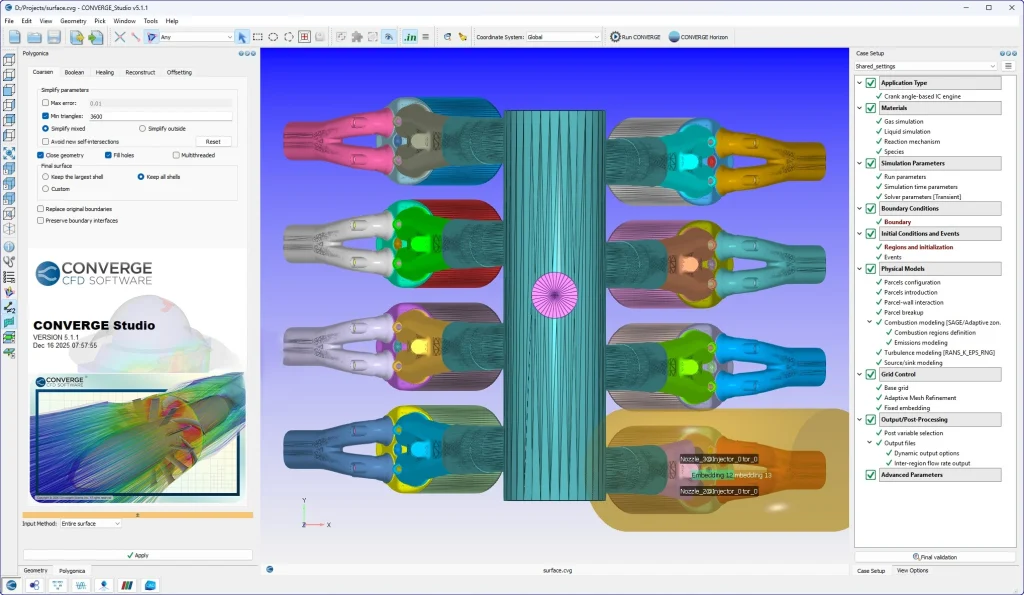The height and width of the screenshot is (595, 1024).
Task: Click the info icon in left sidebar
Action: pyautogui.click(x=9, y=246)
